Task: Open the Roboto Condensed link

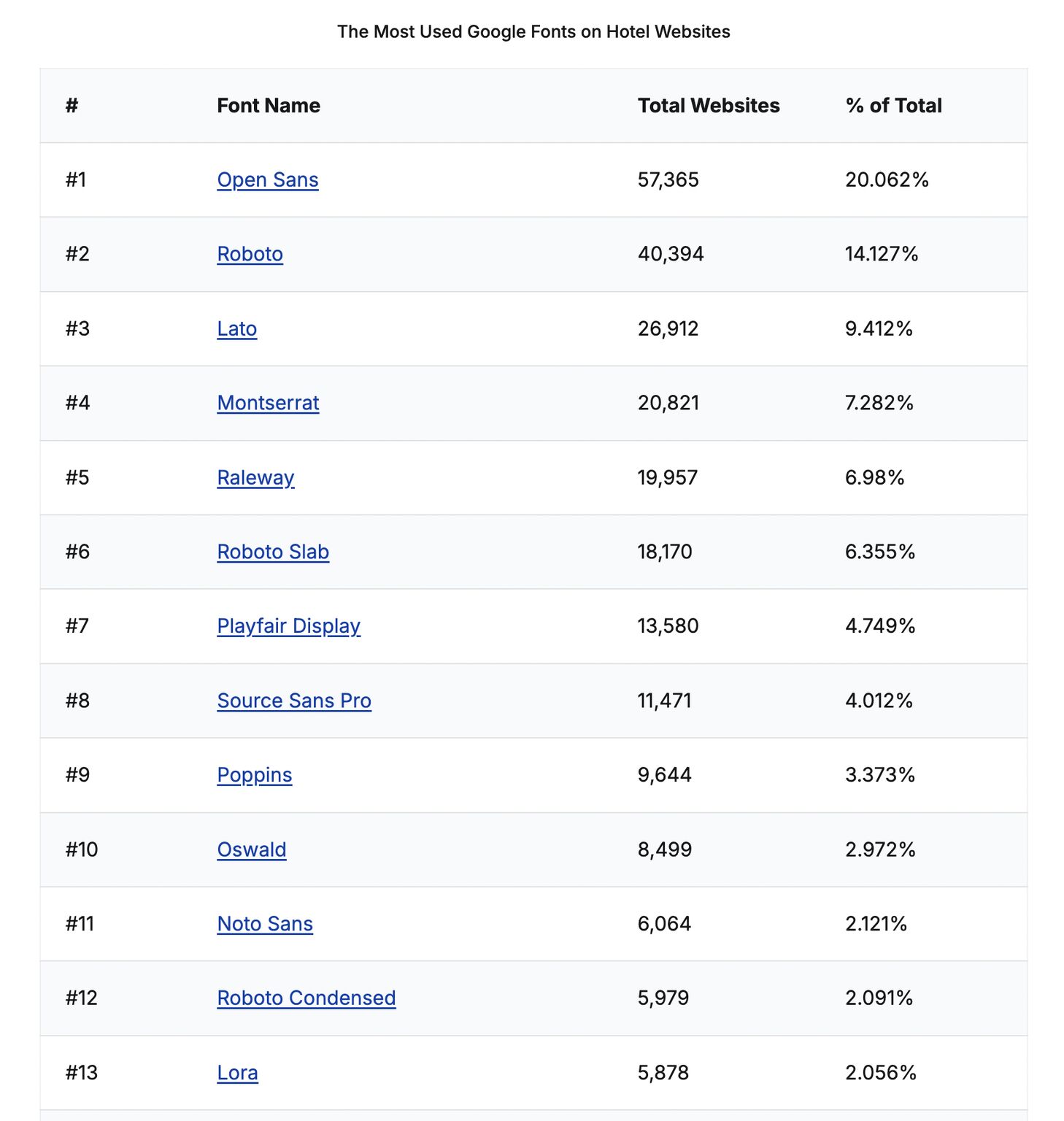Action: [x=307, y=998]
